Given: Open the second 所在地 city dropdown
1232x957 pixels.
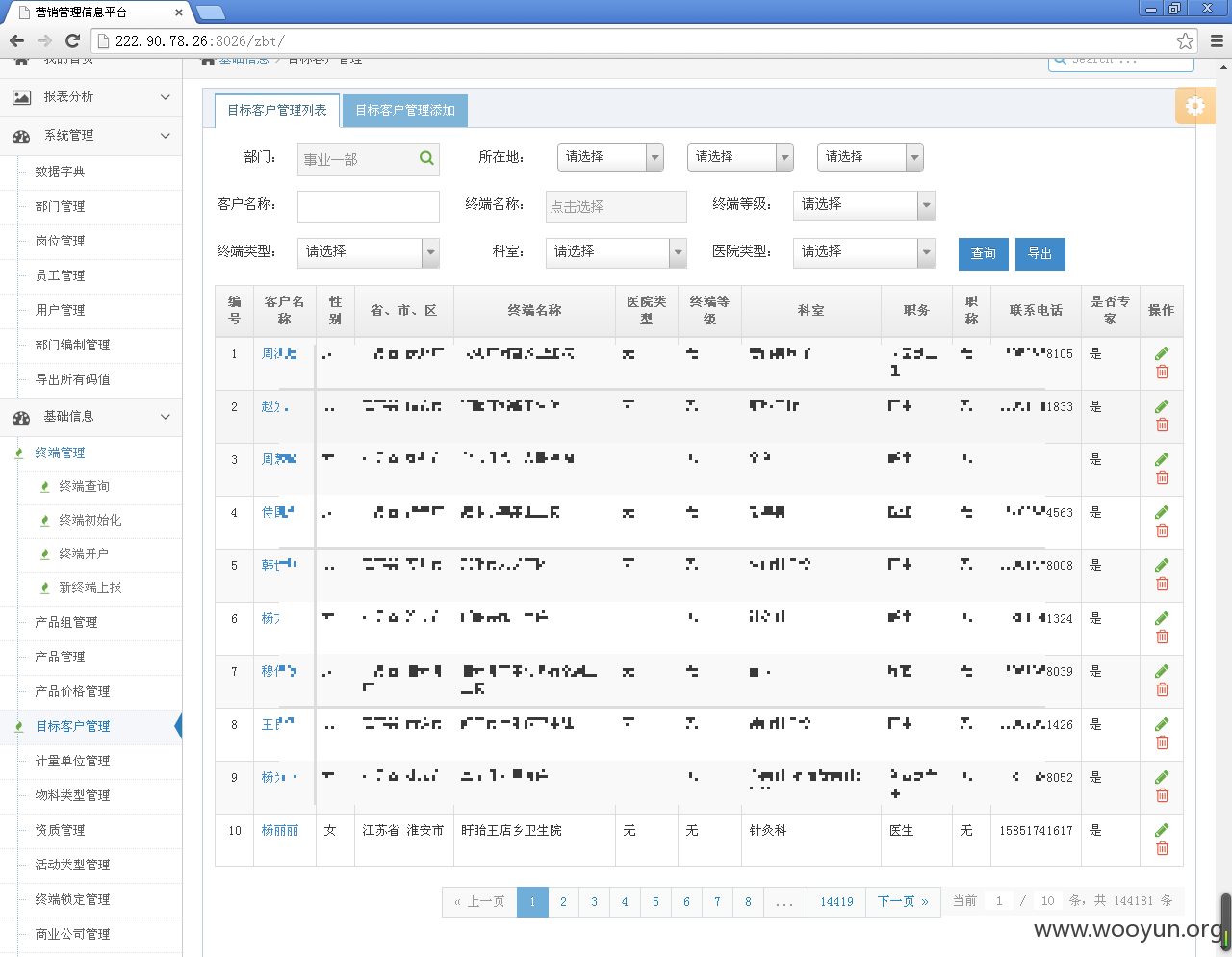Looking at the screenshot, I should (740, 157).
